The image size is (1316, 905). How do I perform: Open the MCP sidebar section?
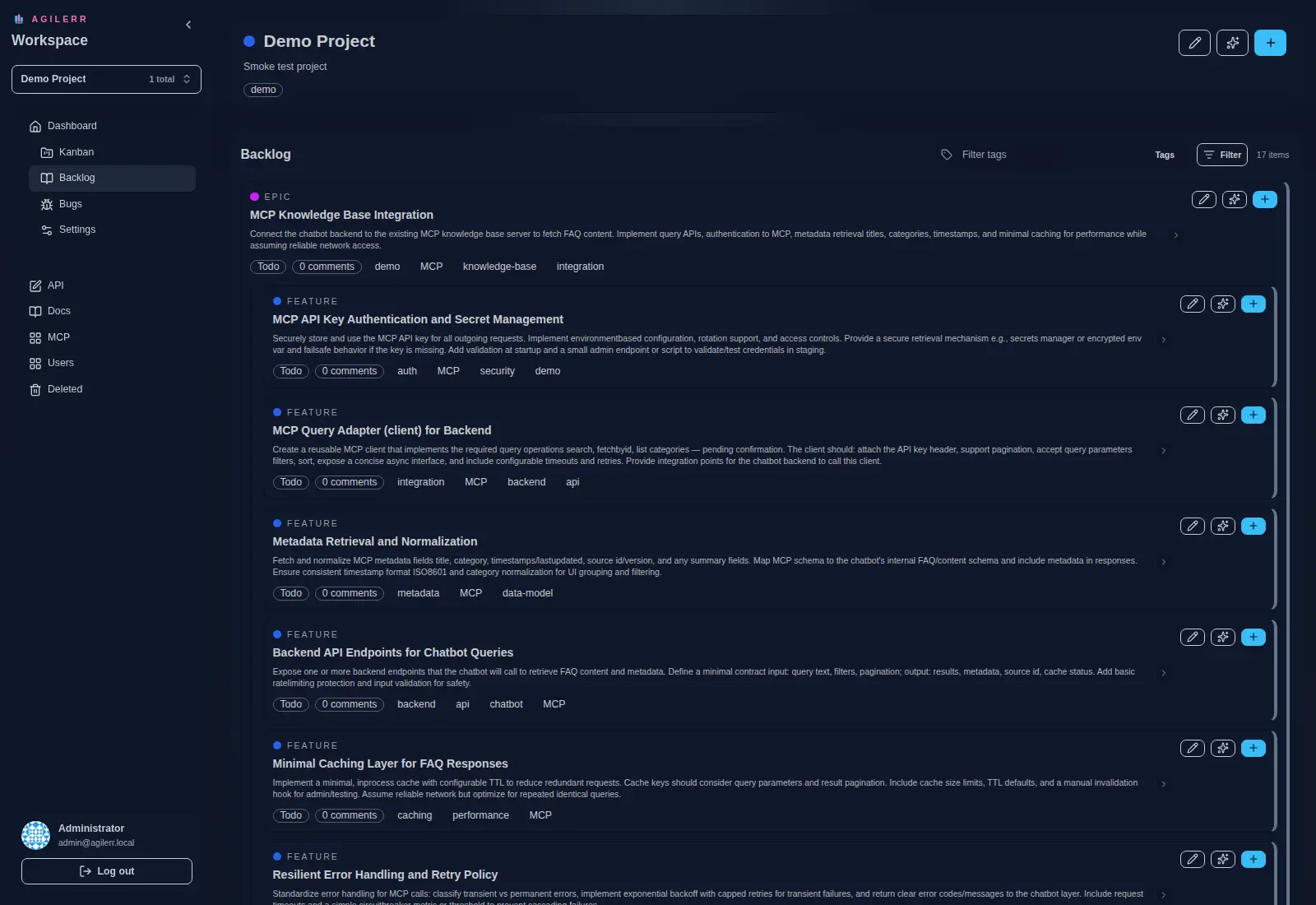[58, 337]
